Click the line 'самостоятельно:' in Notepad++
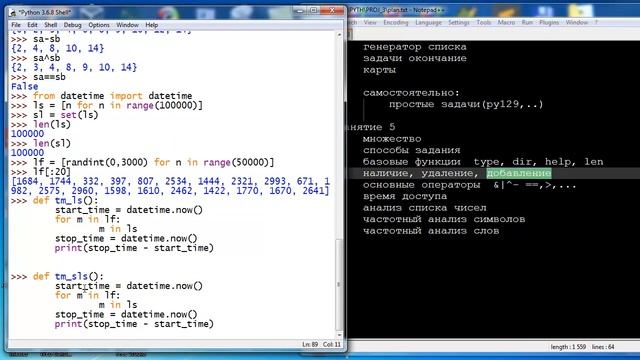Screen dimensions: 640x360 (x=411, y=93)
